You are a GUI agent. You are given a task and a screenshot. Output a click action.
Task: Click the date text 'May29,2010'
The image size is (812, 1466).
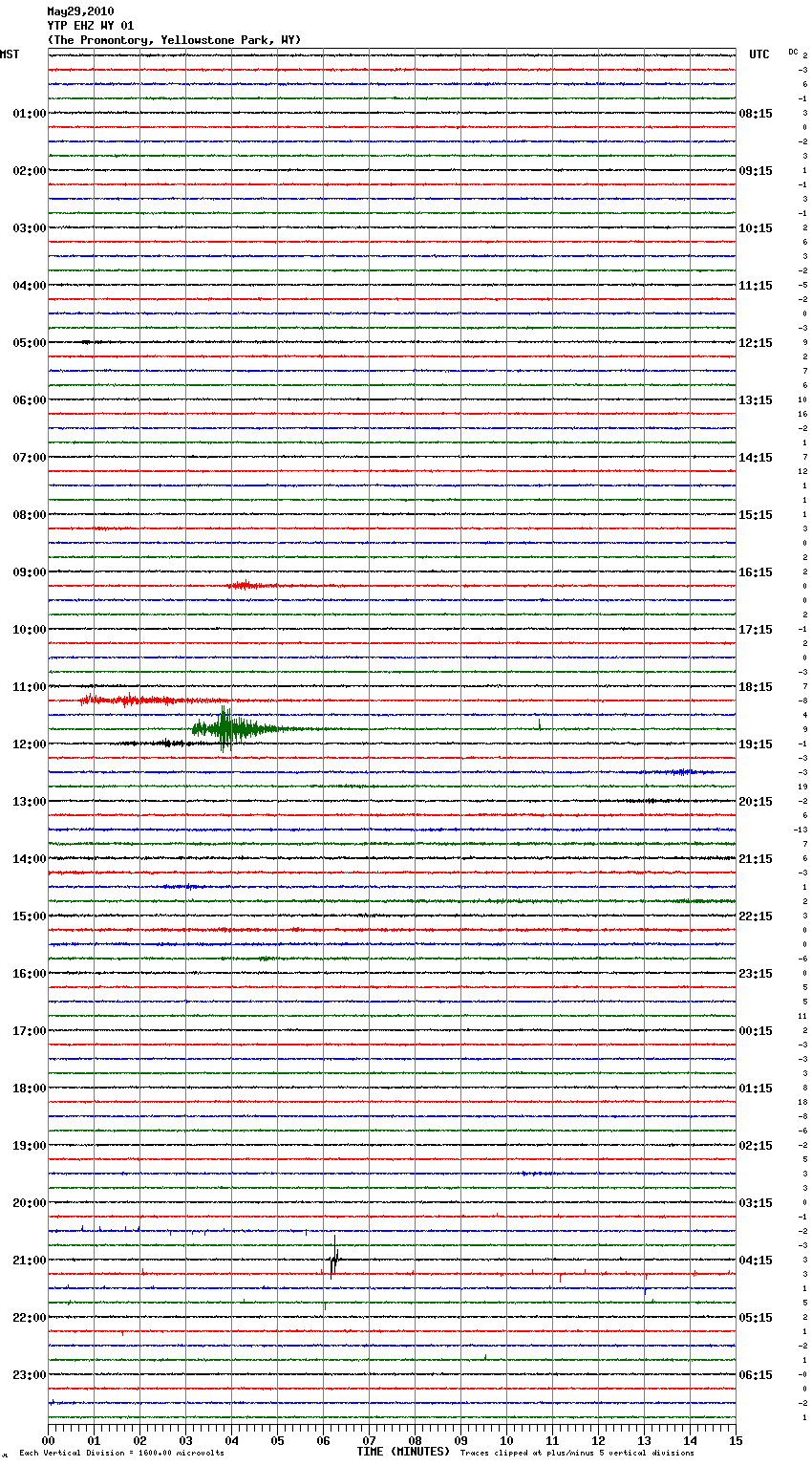pos(80,11)
